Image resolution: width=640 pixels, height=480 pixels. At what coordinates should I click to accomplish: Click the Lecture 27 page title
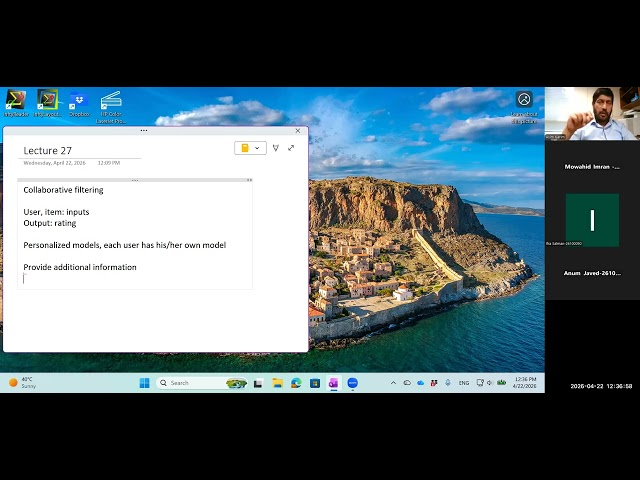(48, 151)
